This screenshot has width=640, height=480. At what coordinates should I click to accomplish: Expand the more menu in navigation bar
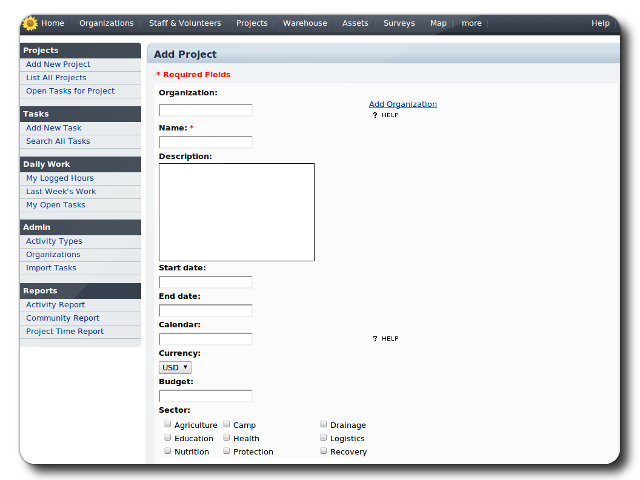471,23
